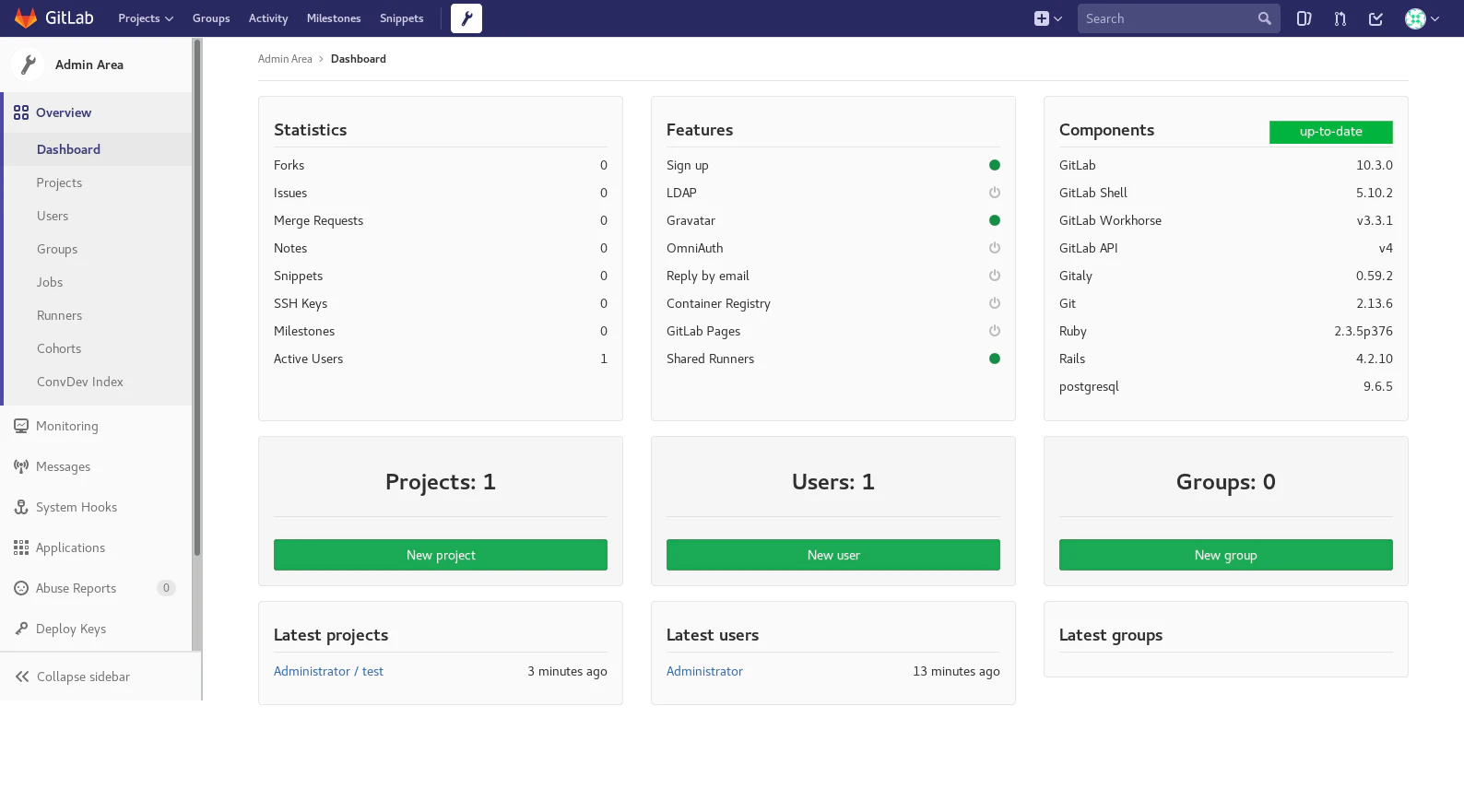Open the user avatar dropdown menu

tap(1422, 18)
